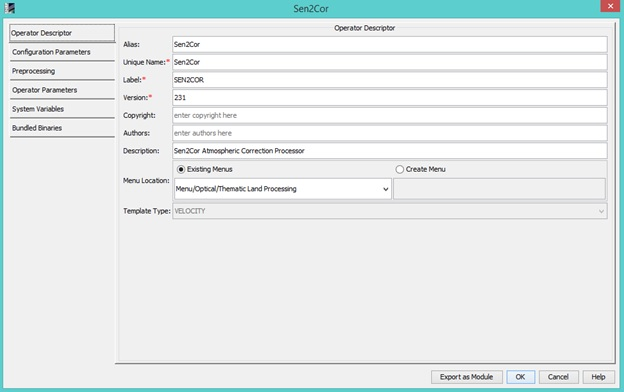The width and height of the screenshot is (624, 392).
Task: Open Help for this dialog
Action: pos(599,377)
